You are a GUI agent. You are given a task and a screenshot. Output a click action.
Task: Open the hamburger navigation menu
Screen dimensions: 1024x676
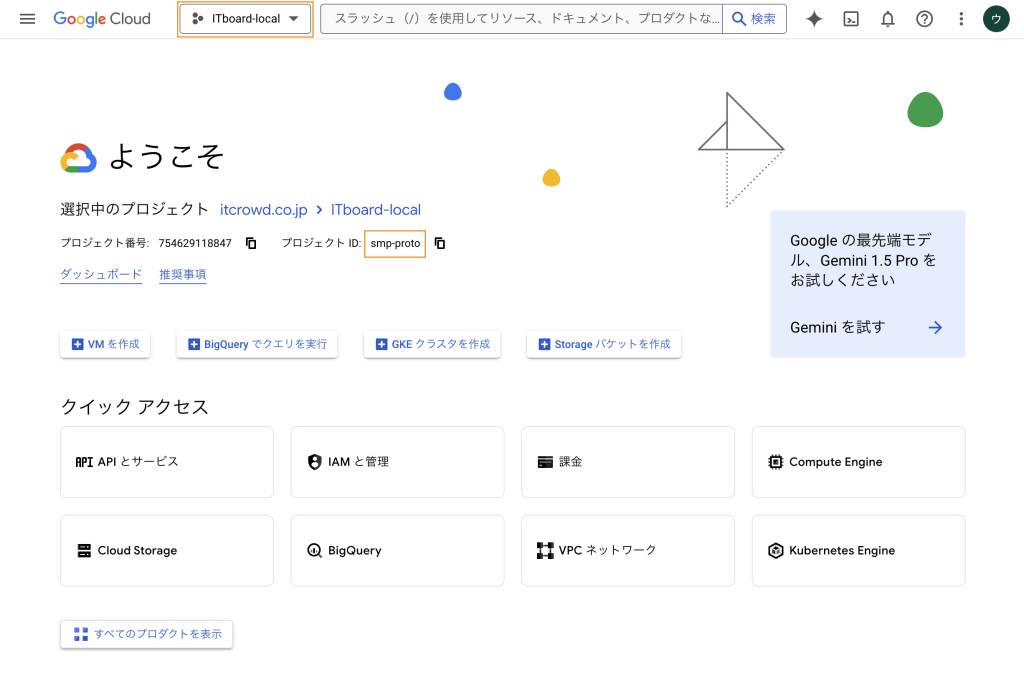[x=27, y=19]
